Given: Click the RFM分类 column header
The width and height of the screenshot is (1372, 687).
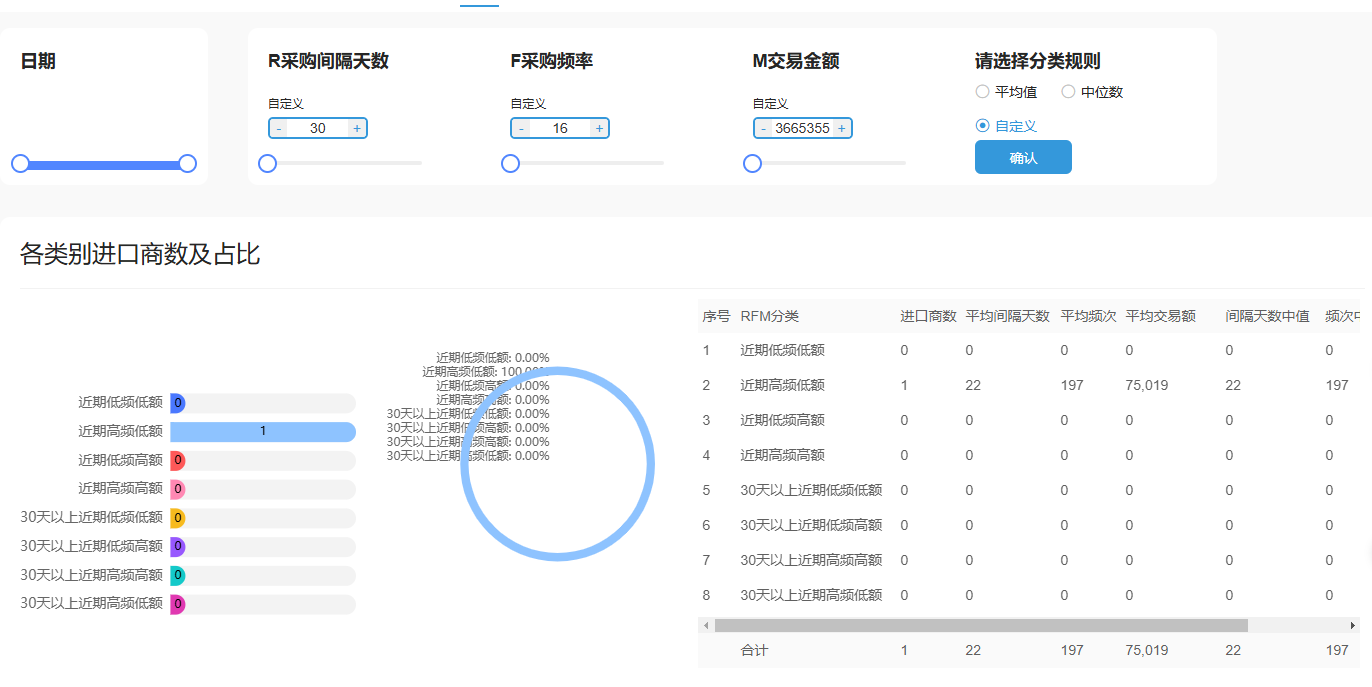Looking at the screenshot, I should (770, 316).
